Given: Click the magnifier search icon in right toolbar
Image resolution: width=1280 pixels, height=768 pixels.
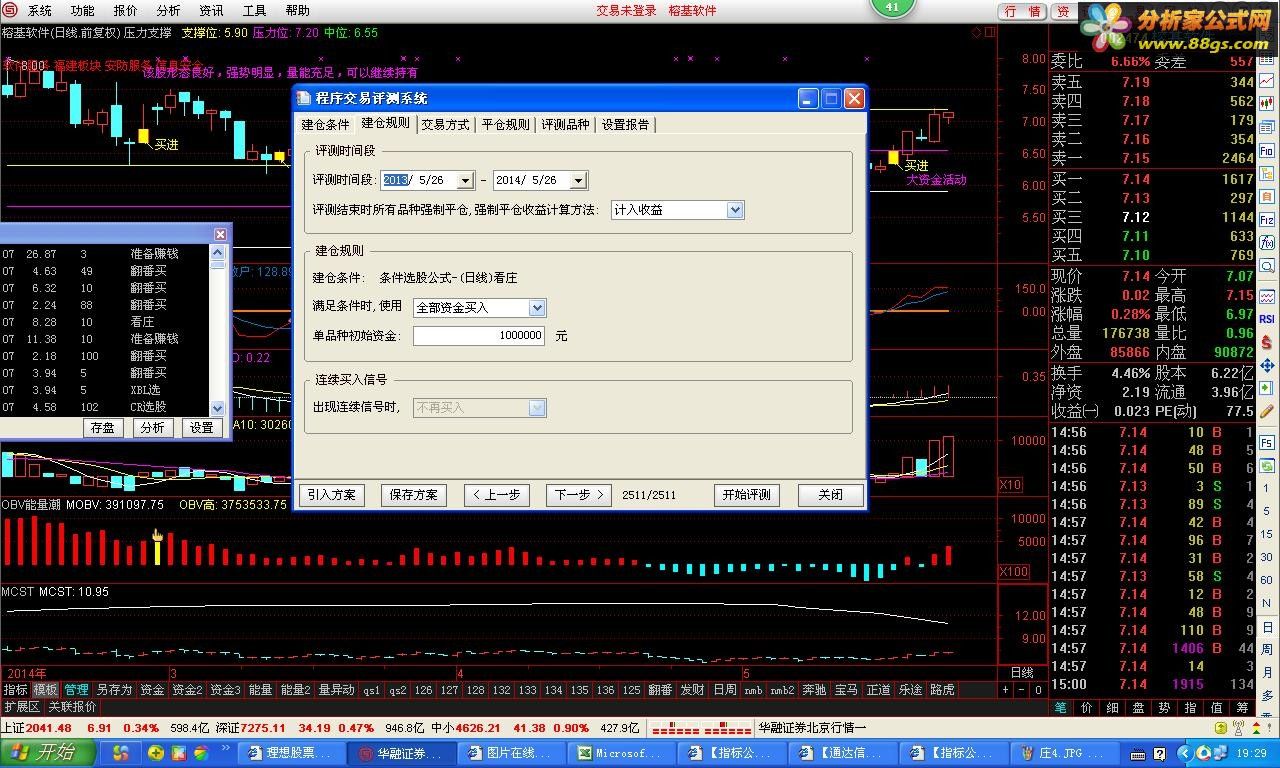Looking at the screenshot, I should tap(1266, 265).
